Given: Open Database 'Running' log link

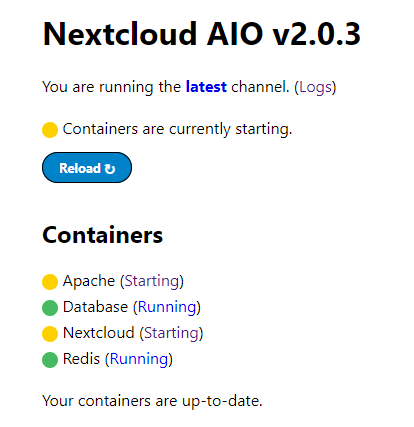Looking at the screenshot, I should pos(167,307).
